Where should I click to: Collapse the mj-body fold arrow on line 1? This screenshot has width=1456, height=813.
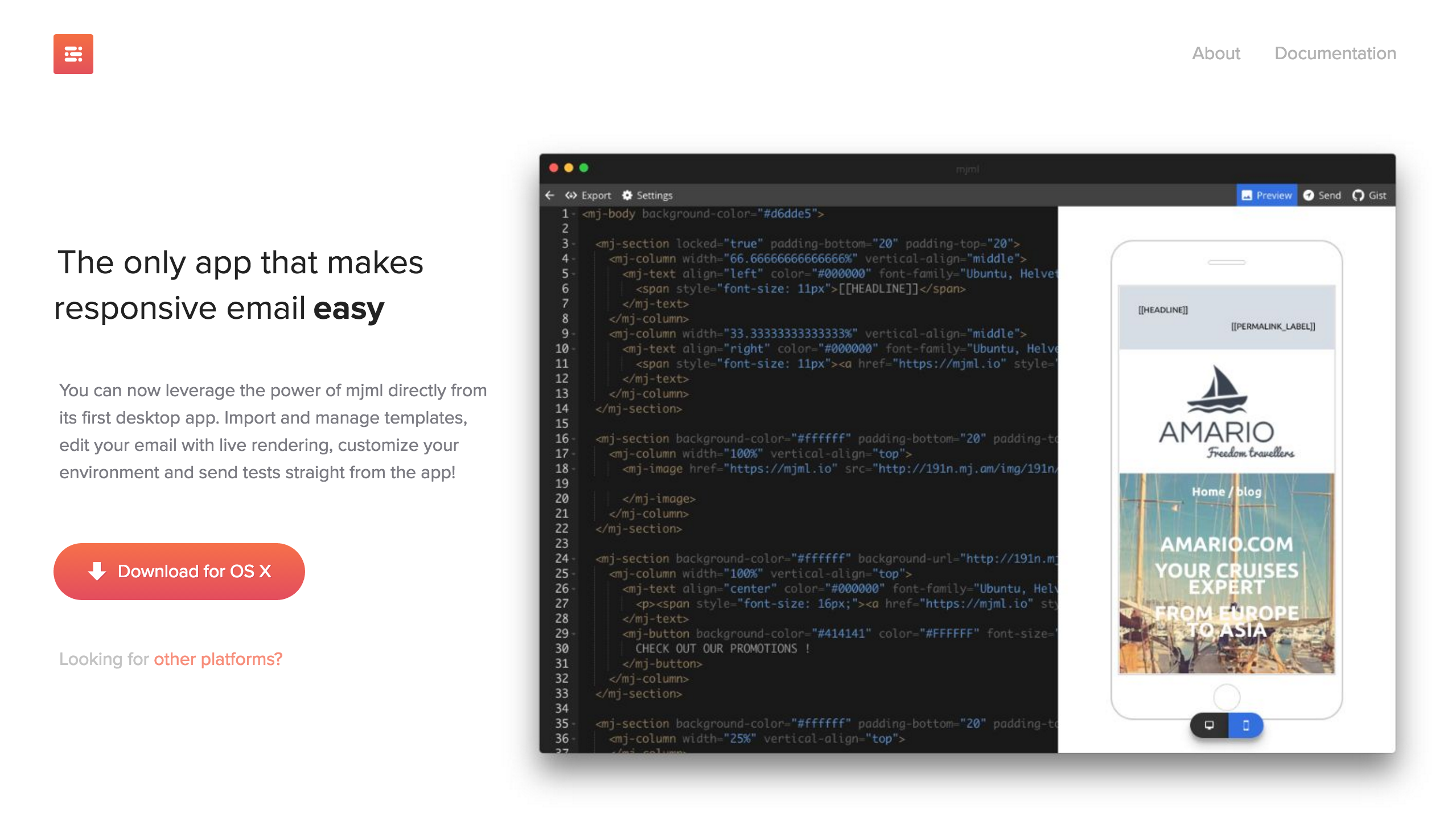coord(574,214)
